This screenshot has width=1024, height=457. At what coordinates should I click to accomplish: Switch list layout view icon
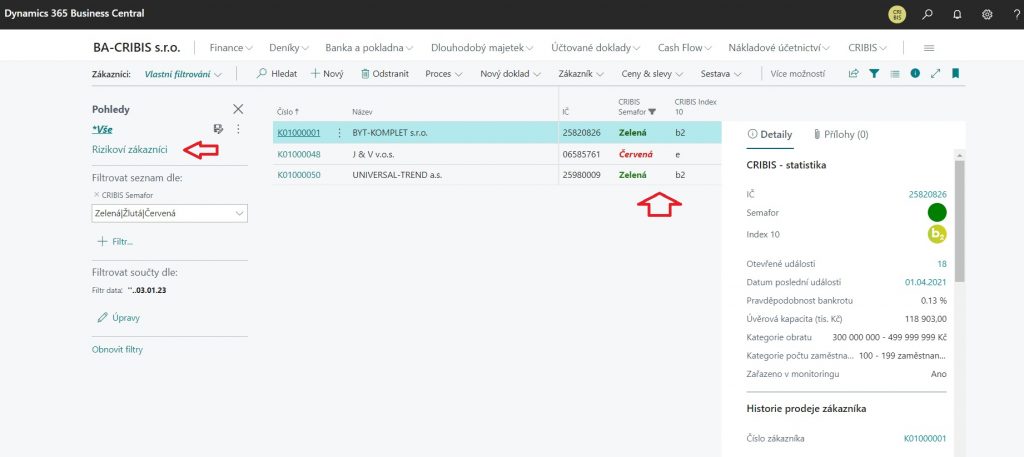coord(895,74)
